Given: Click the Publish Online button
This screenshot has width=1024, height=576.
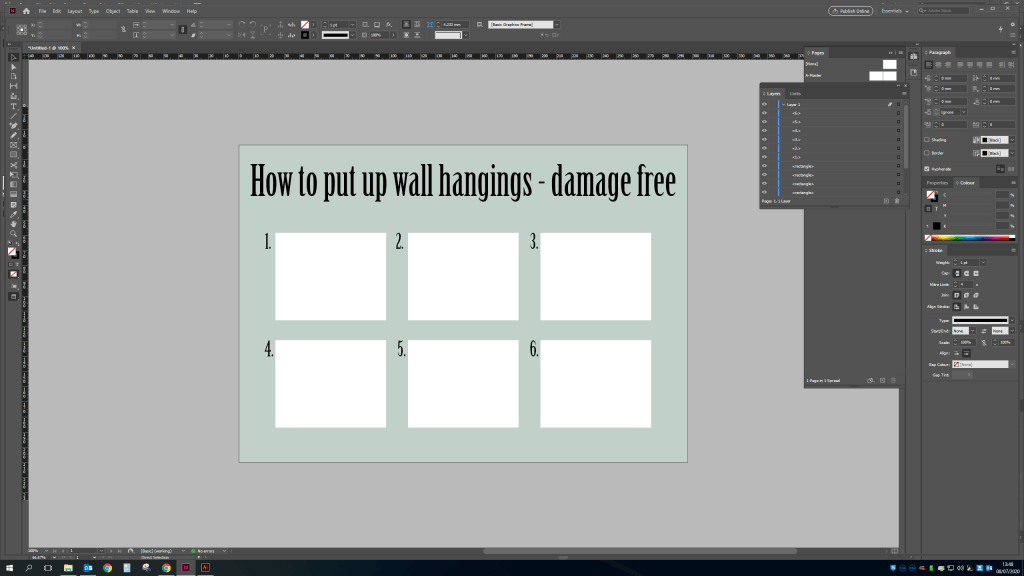Looking at the screenshot, I should [849, 11].
